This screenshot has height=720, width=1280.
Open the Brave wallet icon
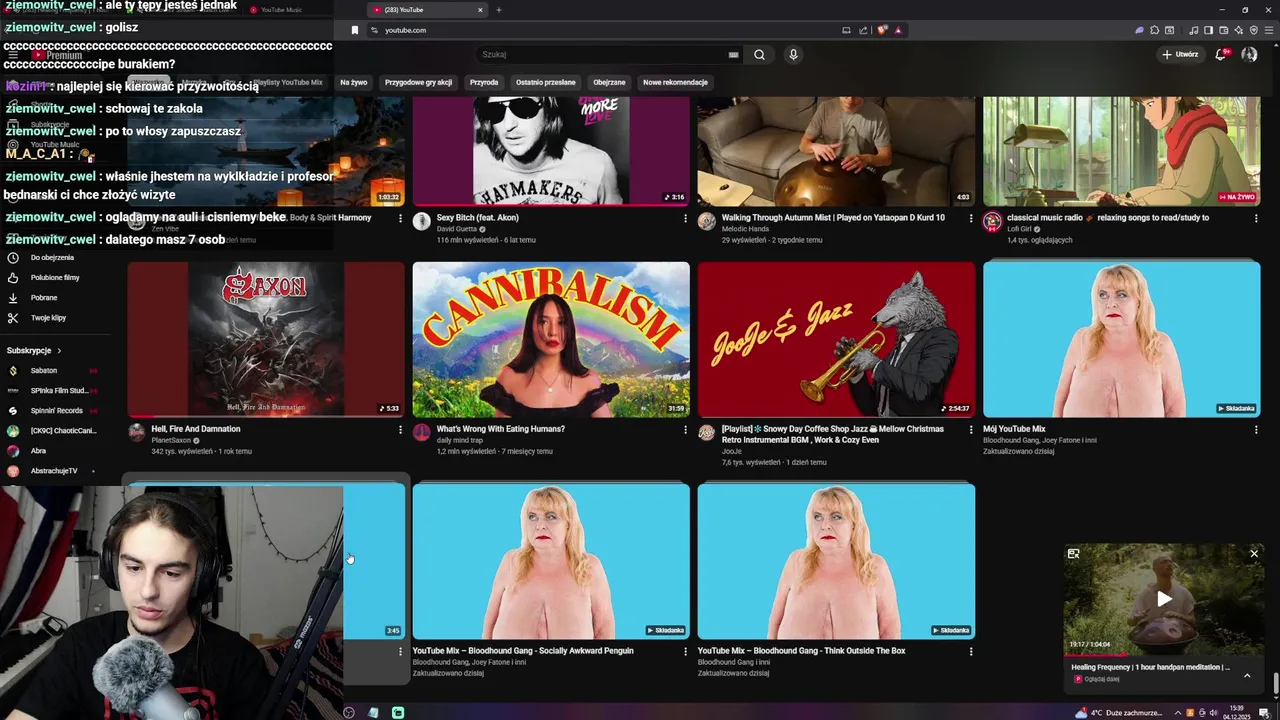1223,30
